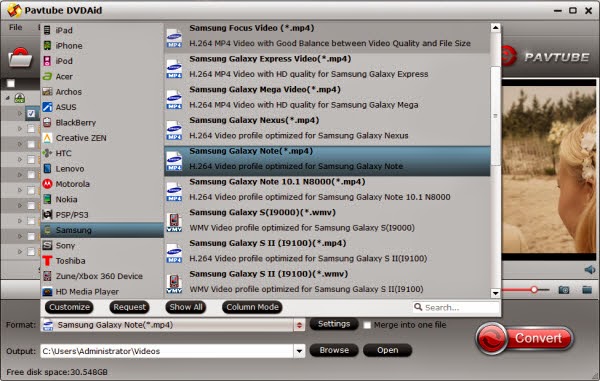Open Zune/Xbox 360 Device category
Screen dimensions: 600x381
tap(102, 276)
